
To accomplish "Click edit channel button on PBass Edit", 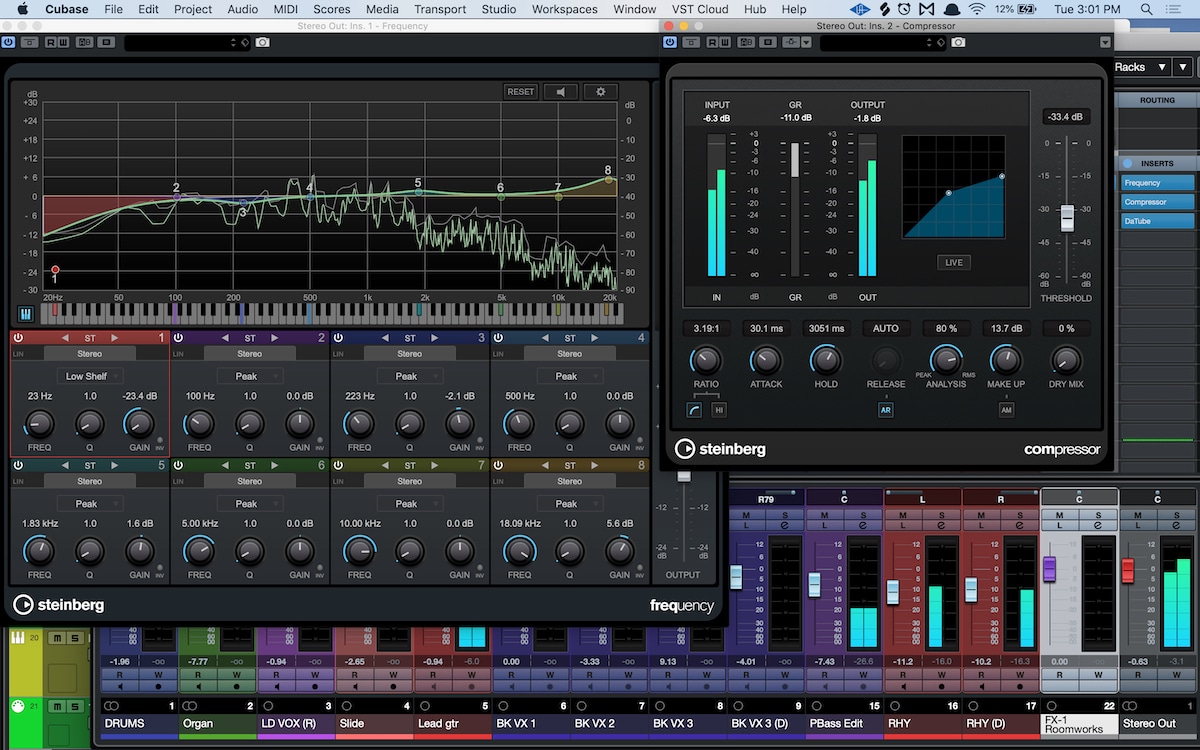I will click(864, 525).
